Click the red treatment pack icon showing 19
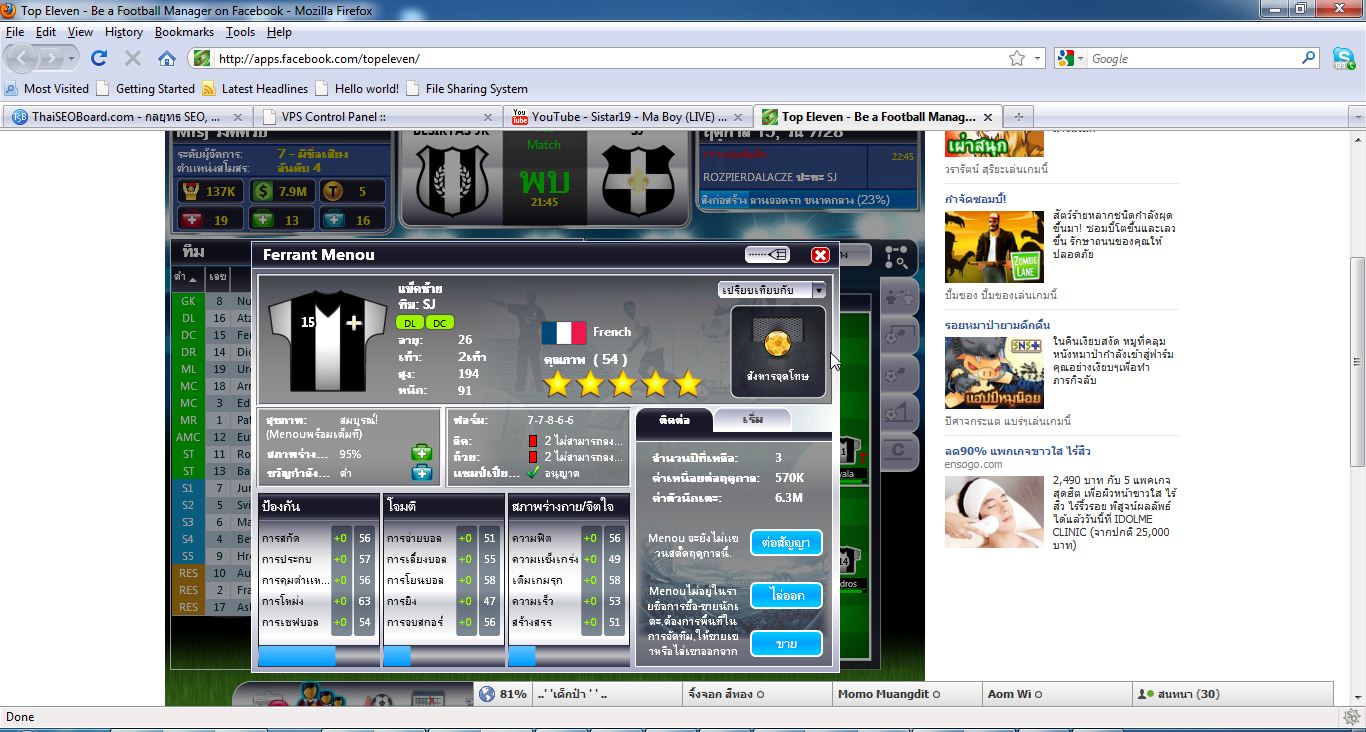 point(190,219)
